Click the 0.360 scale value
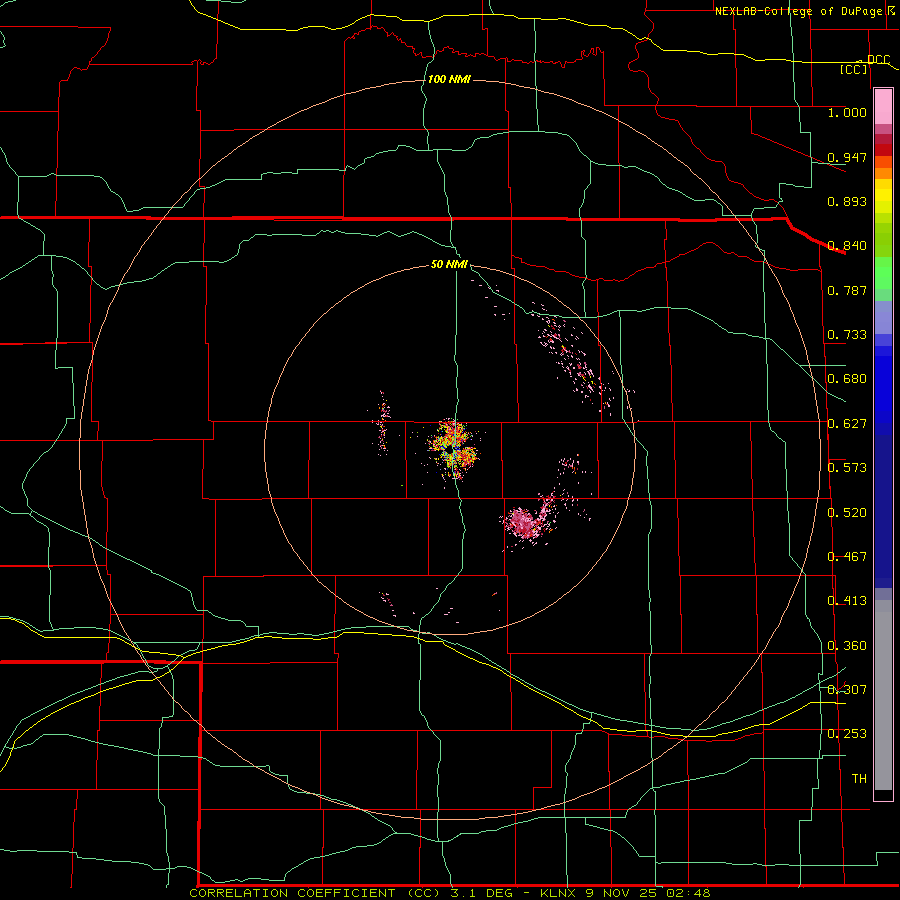This screenshot has height=900, width=900. (847, 646)
